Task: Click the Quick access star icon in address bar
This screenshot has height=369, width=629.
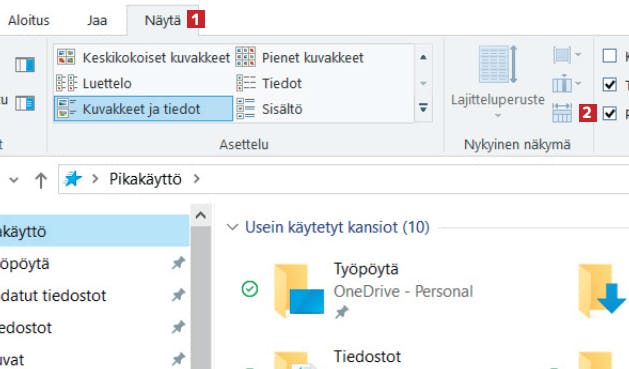Action: click(x=73, y=179)
